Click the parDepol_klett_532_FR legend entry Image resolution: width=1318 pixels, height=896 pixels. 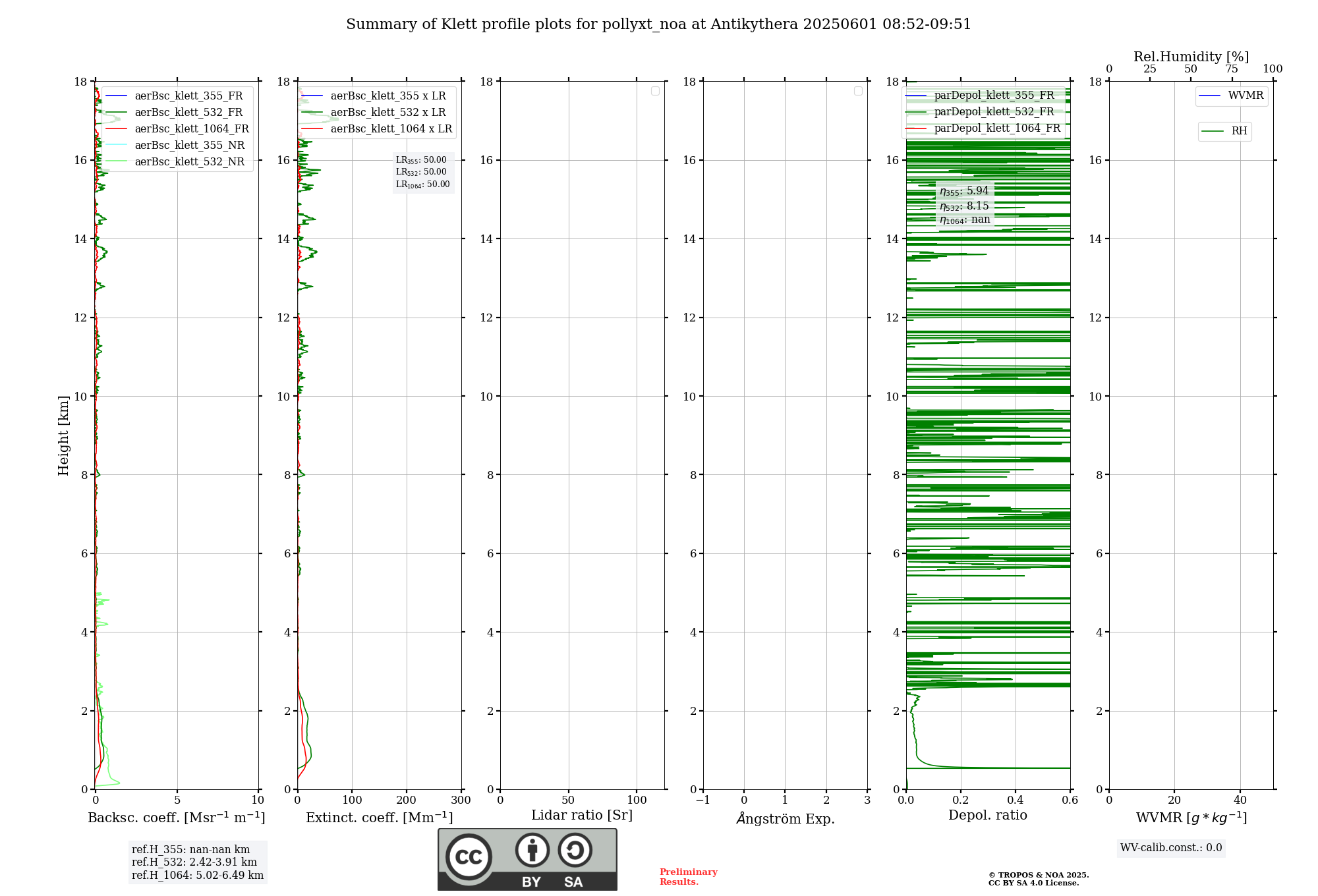(x=980, y=112)
